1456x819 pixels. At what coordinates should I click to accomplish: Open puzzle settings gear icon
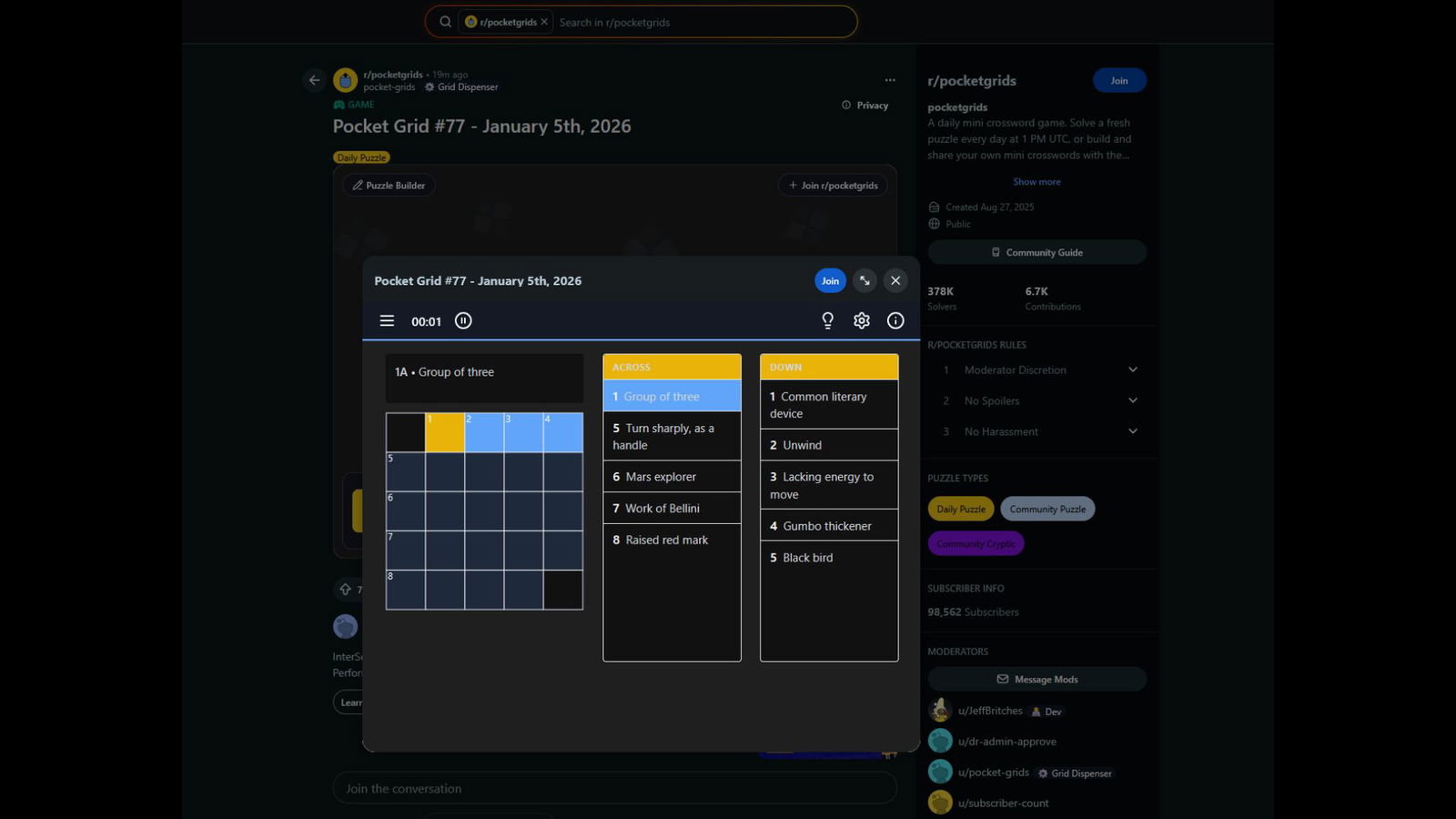(862, 320)
